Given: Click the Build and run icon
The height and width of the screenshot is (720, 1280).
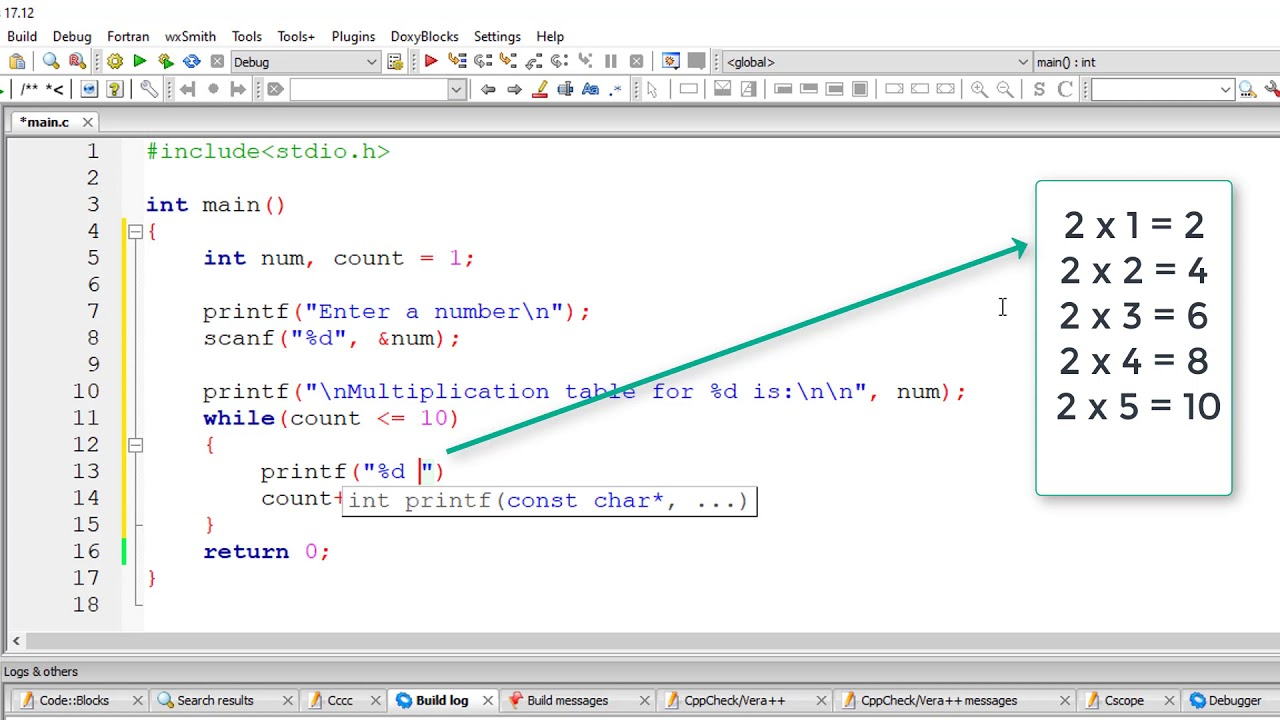Looking at the screenshot, I should point(166,62).
